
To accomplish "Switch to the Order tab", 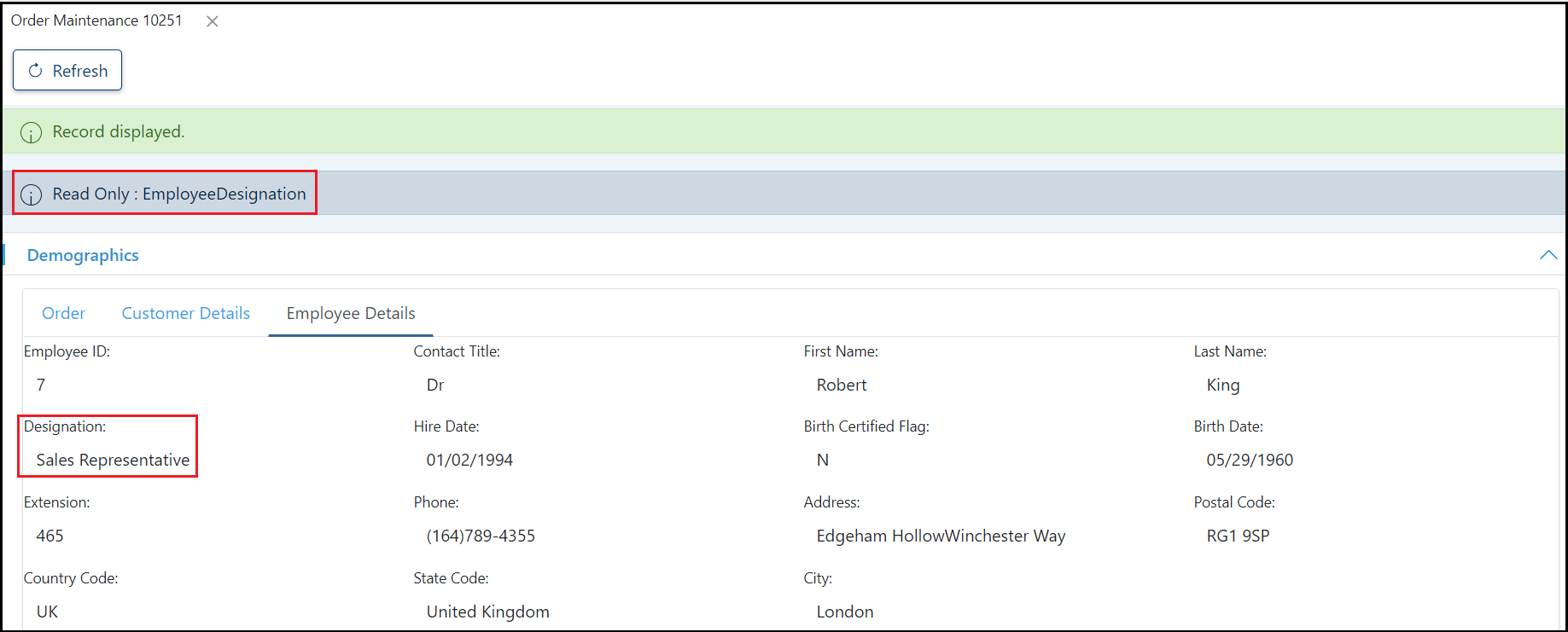I will [x=63, y=313].
